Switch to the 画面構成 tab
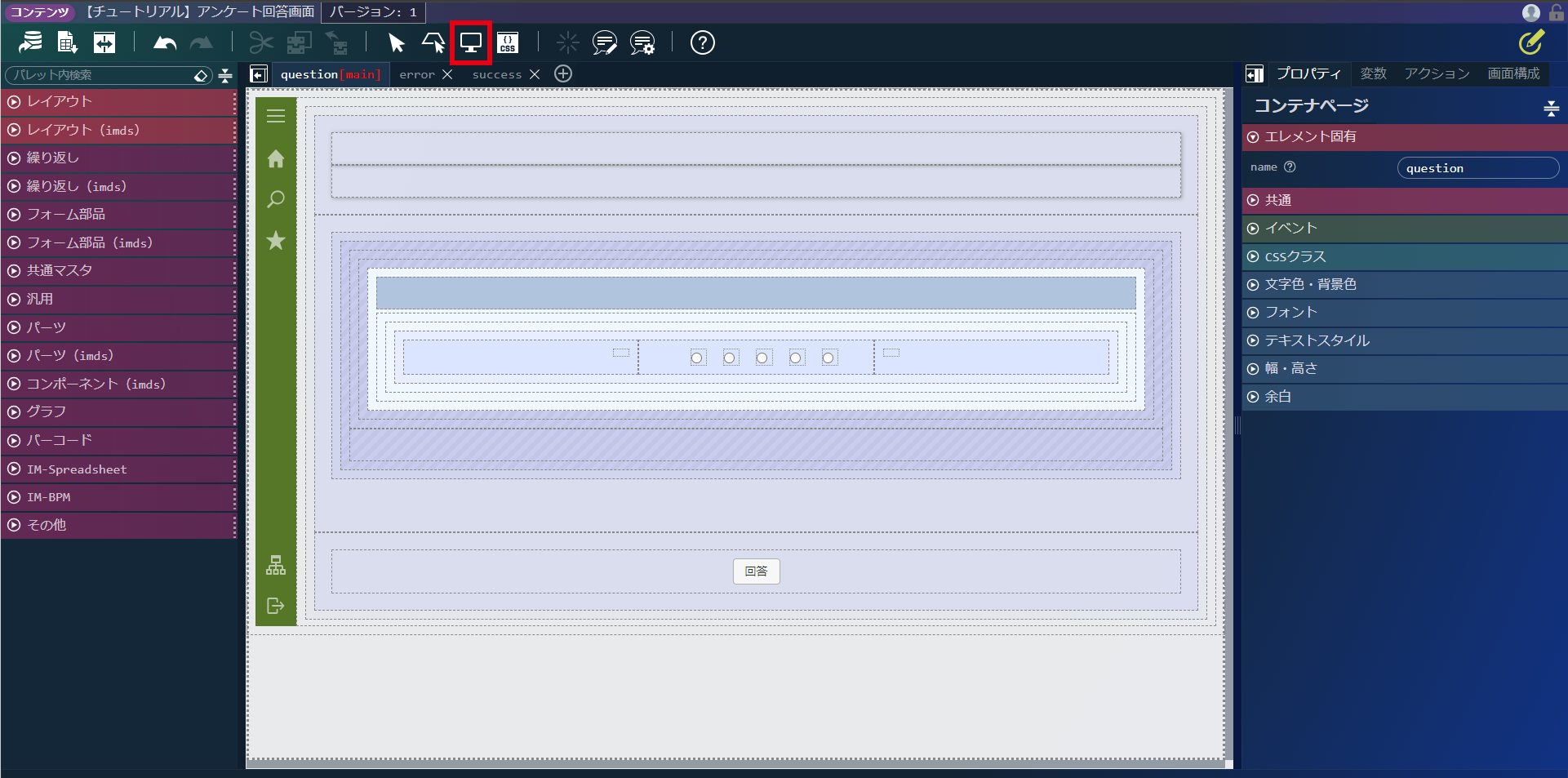 pyautogui.click(x=1513, y=73)
